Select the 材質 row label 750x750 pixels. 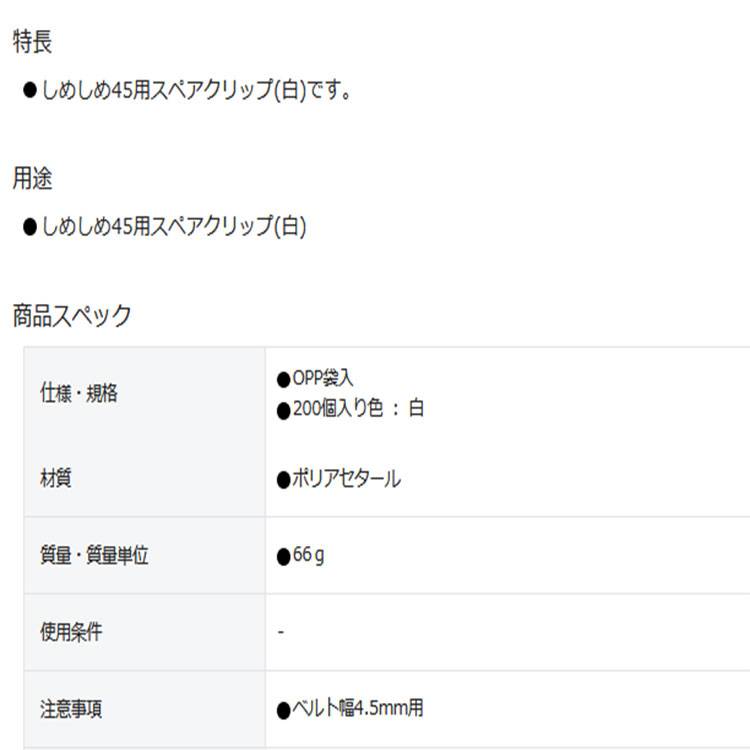click(x=55, y=479)
